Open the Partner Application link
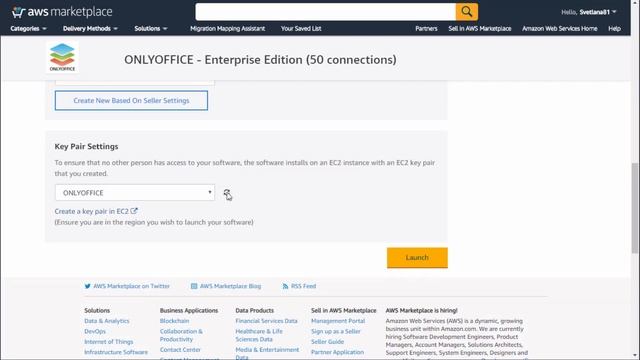Viewport: 640px width, 360px height. (x=337, y=352)
